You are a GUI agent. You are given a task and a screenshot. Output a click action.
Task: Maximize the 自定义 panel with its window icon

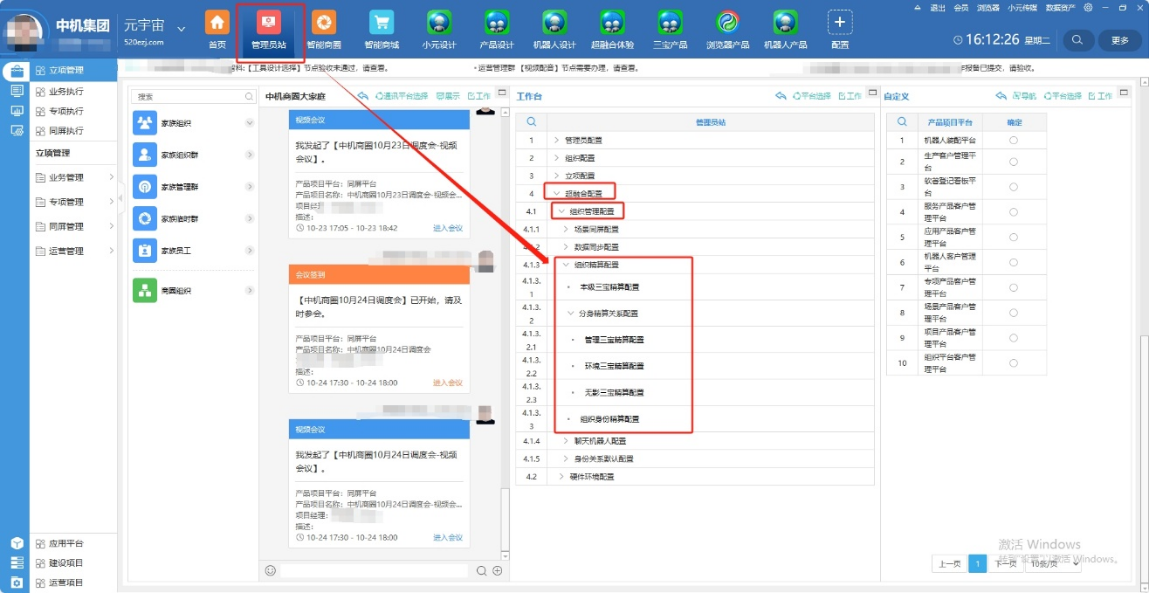1124,92
